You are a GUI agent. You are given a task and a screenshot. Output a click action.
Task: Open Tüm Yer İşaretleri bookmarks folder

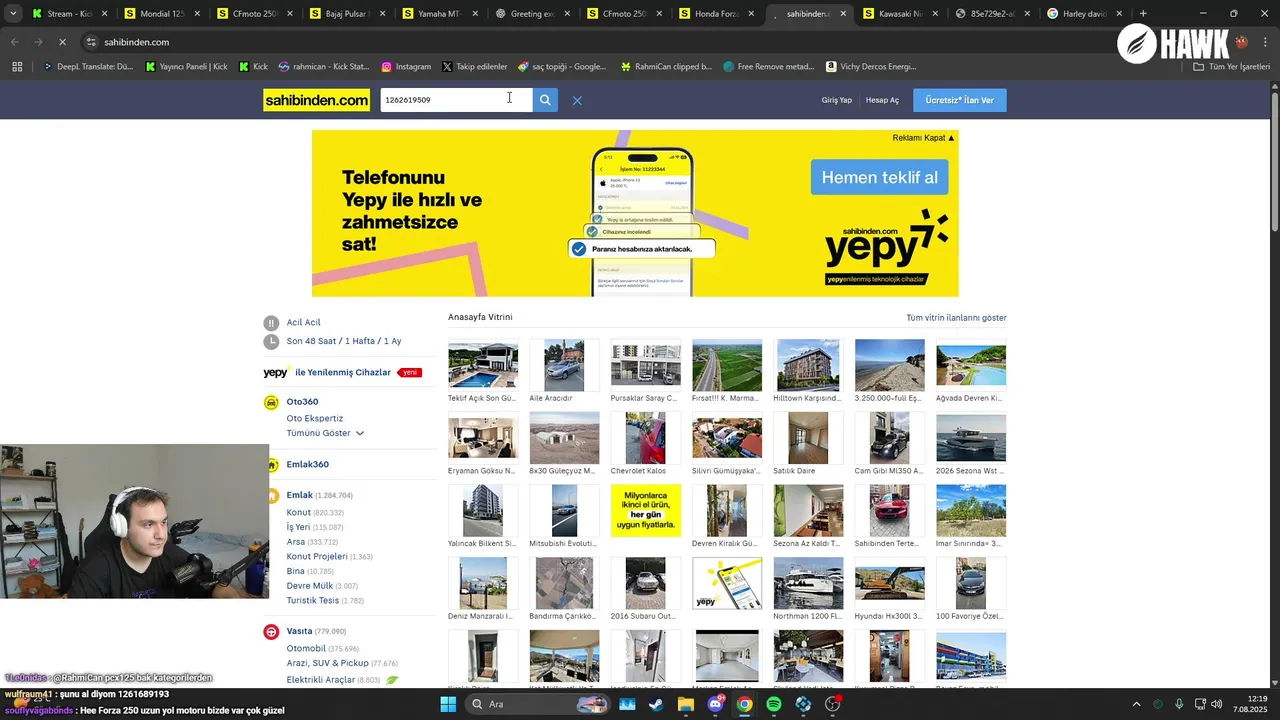[1232, 67]
